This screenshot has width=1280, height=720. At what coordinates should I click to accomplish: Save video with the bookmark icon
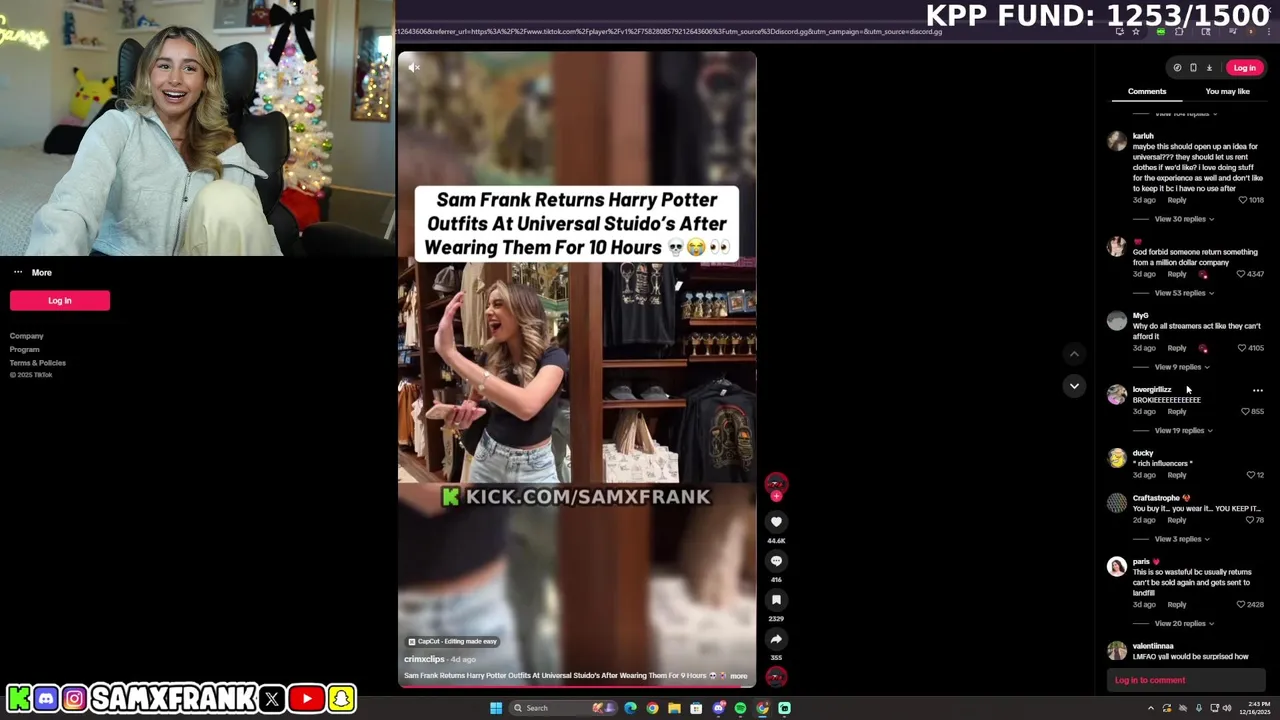pyautogui.click(x=776, y=600)
